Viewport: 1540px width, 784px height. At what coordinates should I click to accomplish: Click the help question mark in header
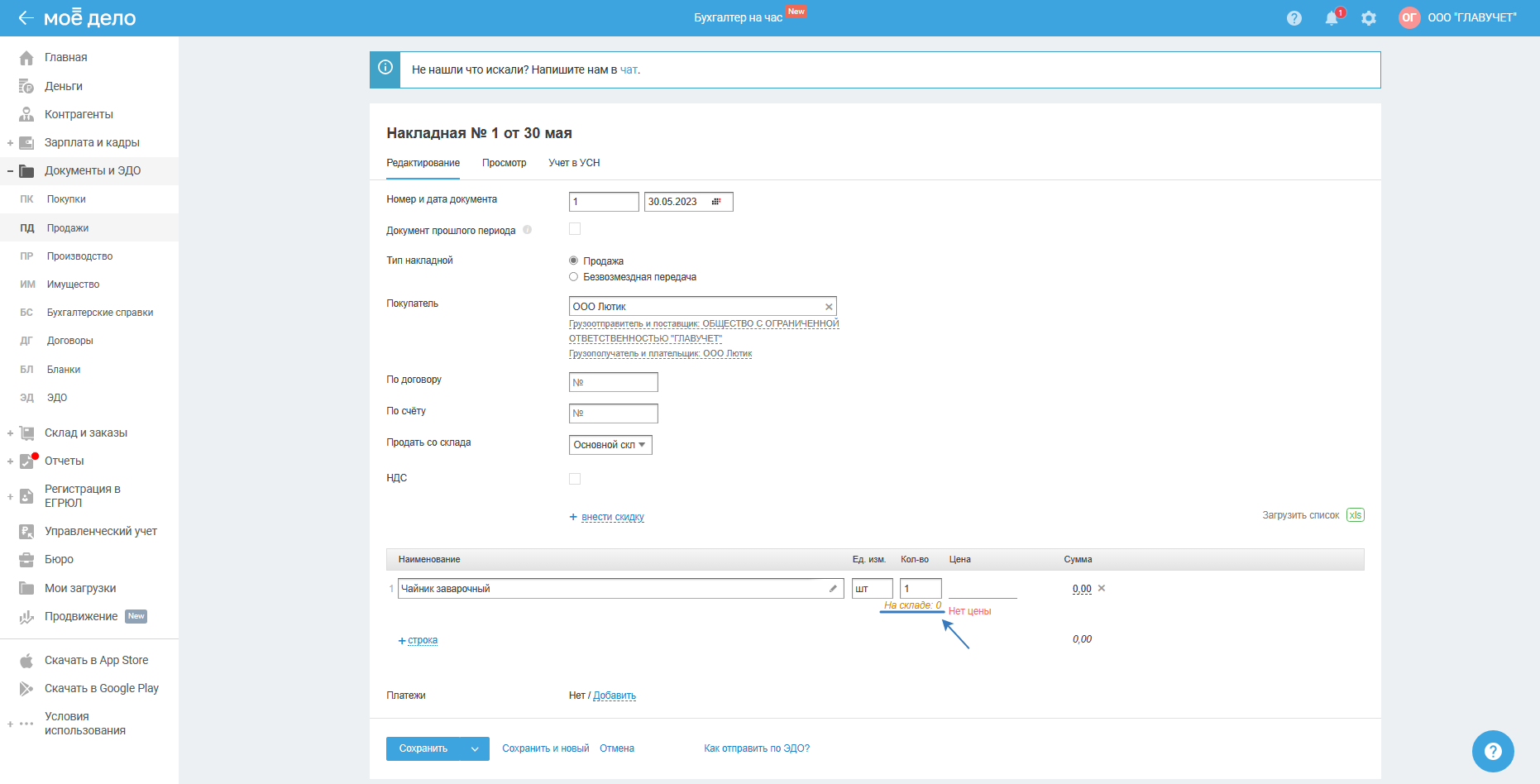tap(1294, 18)
